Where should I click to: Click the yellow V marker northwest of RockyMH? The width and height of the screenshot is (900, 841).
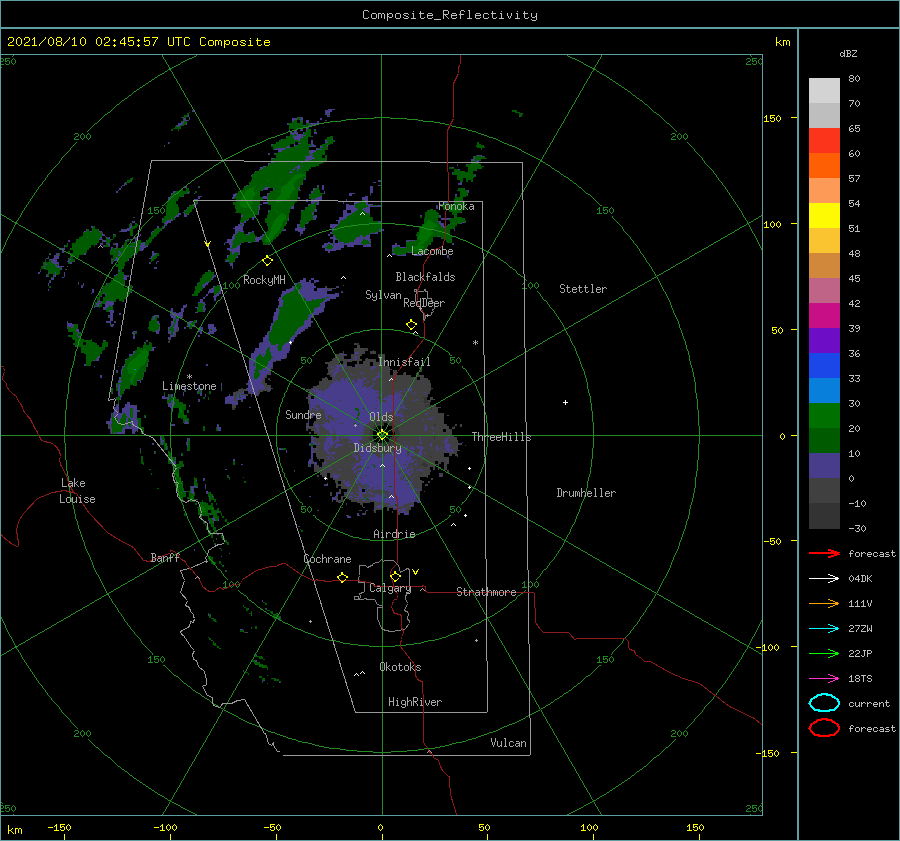point(207,244)
